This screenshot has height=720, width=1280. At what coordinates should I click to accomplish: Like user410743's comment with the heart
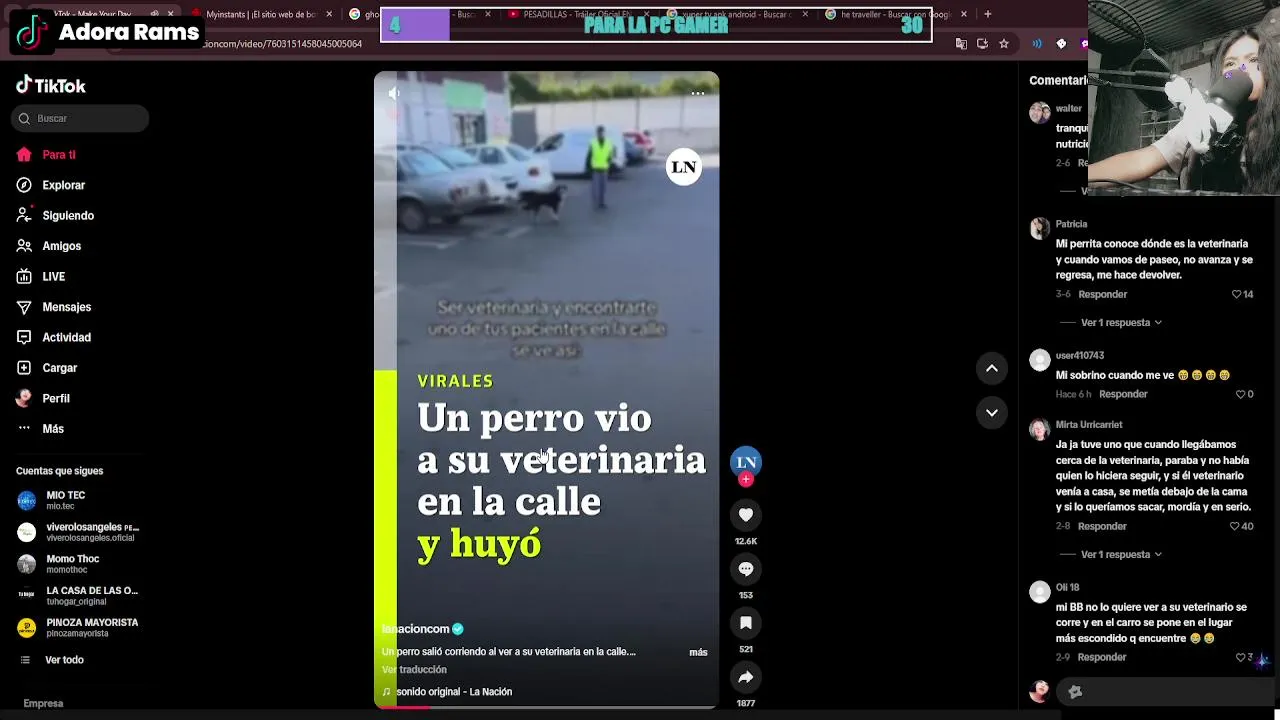coord(1241,394)
